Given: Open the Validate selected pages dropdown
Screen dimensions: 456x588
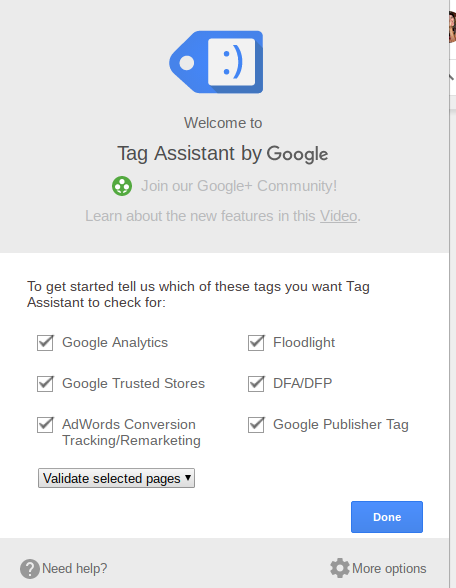Looking at the screenshot, I should pos(116,478).
